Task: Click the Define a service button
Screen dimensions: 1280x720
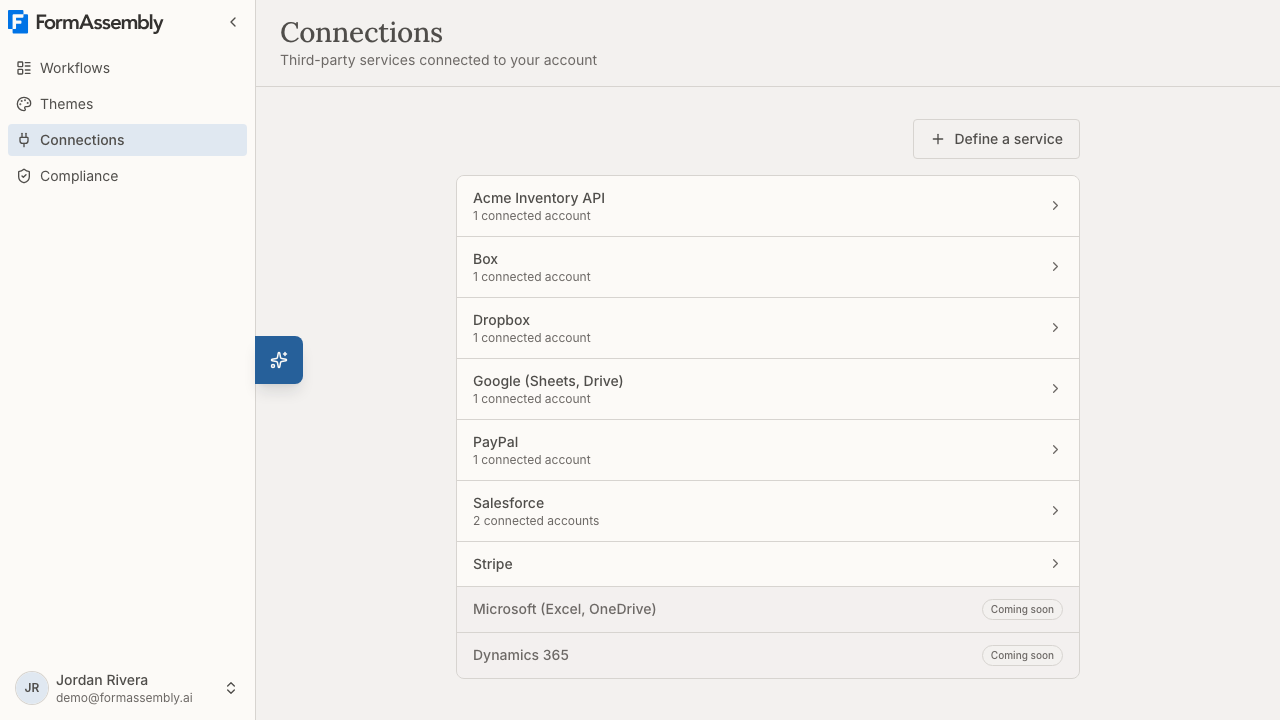Action: click(996, 139)
